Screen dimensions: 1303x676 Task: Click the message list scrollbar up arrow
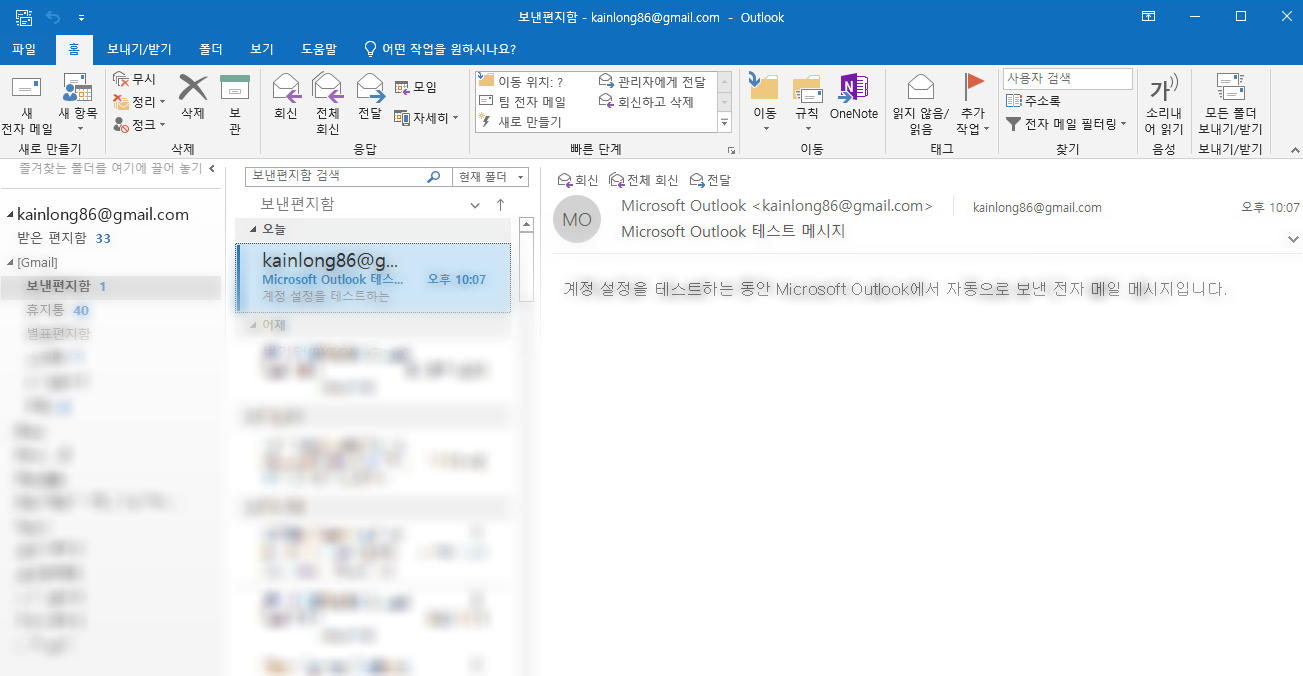click(x=526, y=224)
